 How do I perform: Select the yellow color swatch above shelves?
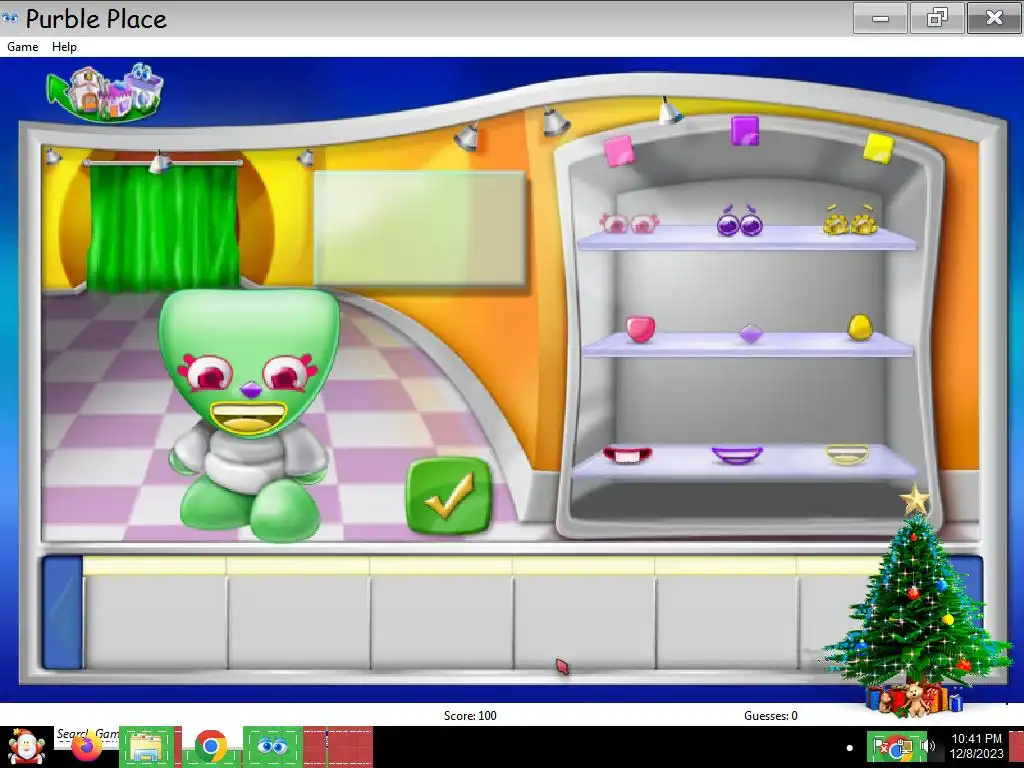tap(878, 148)
